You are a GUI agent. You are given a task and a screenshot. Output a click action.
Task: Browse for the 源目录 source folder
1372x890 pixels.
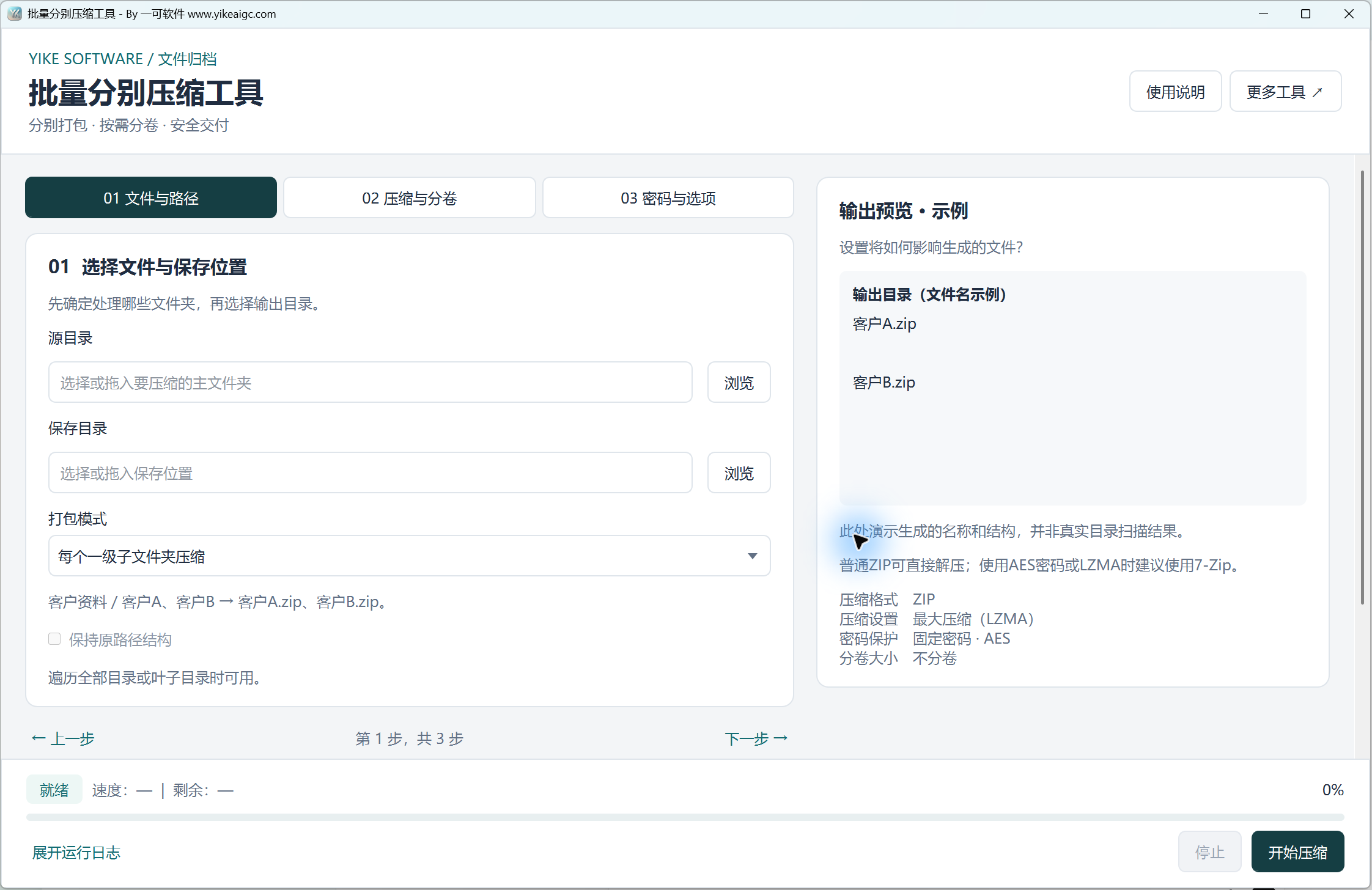click(x=739, y=383)
